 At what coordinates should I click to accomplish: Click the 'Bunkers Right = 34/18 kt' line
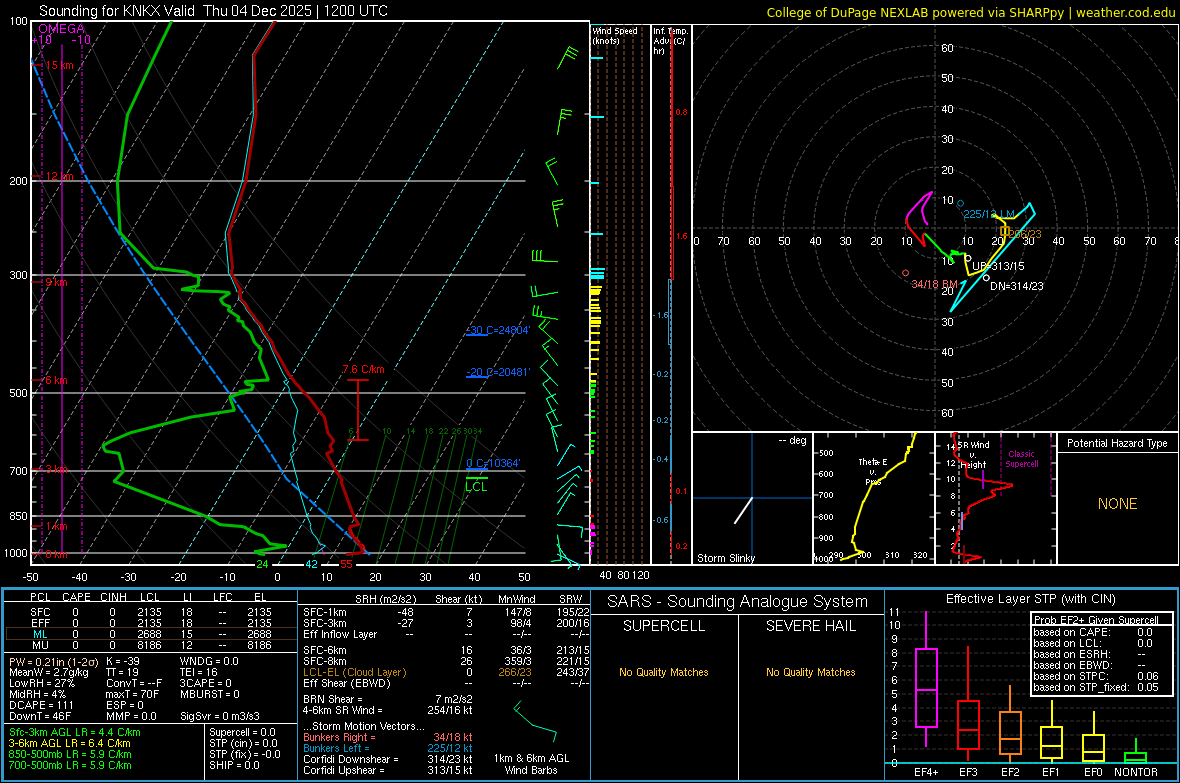click(388, 738)
